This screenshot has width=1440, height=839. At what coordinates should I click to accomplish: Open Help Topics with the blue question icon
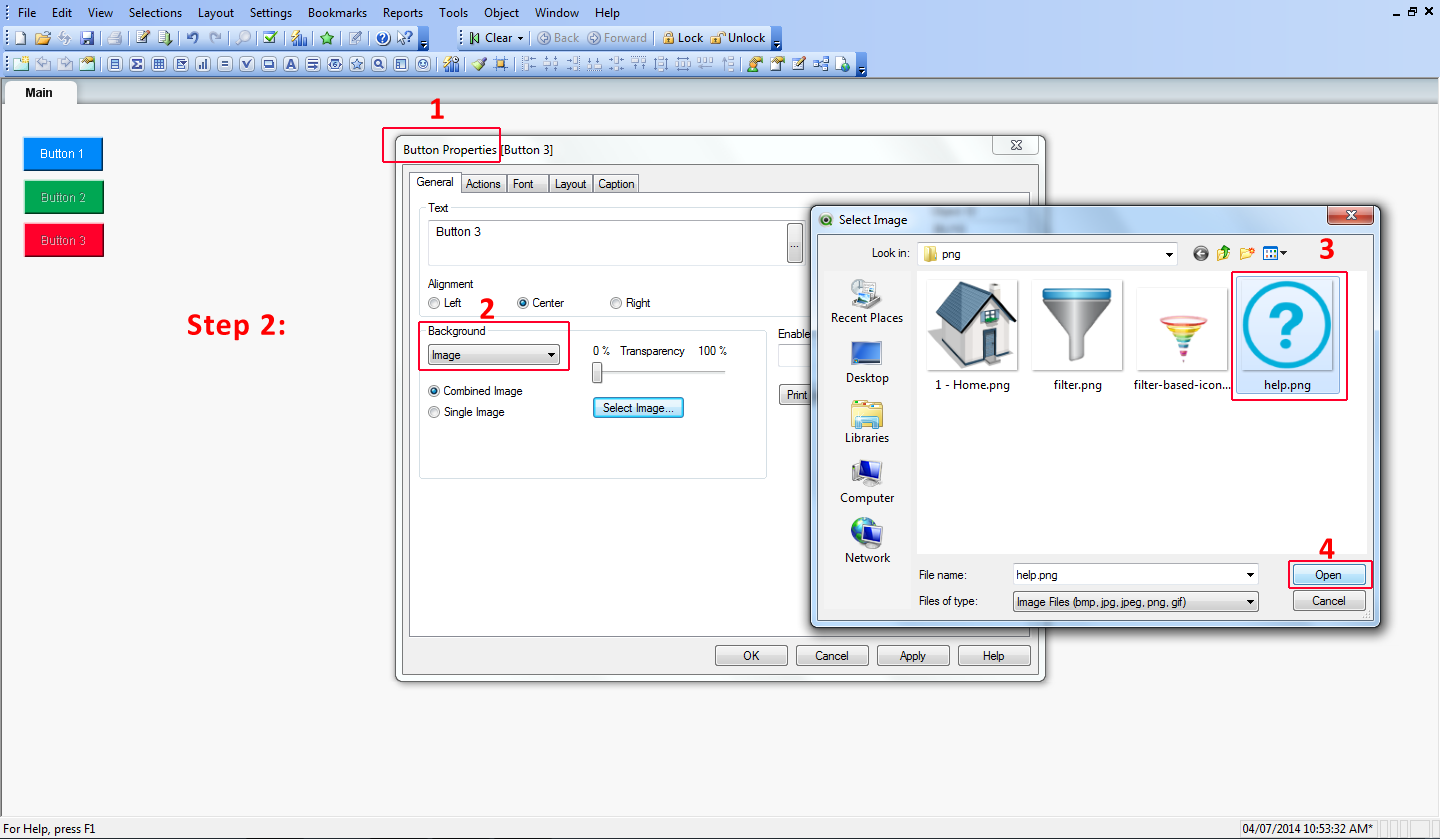(382, 38)
